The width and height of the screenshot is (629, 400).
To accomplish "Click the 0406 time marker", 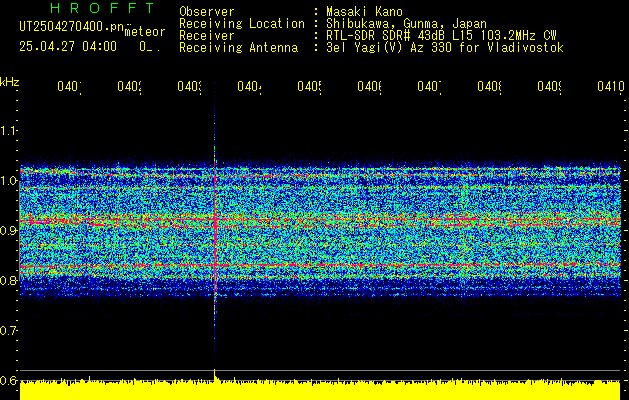I will pyautogui.click(x=369, y=86).
